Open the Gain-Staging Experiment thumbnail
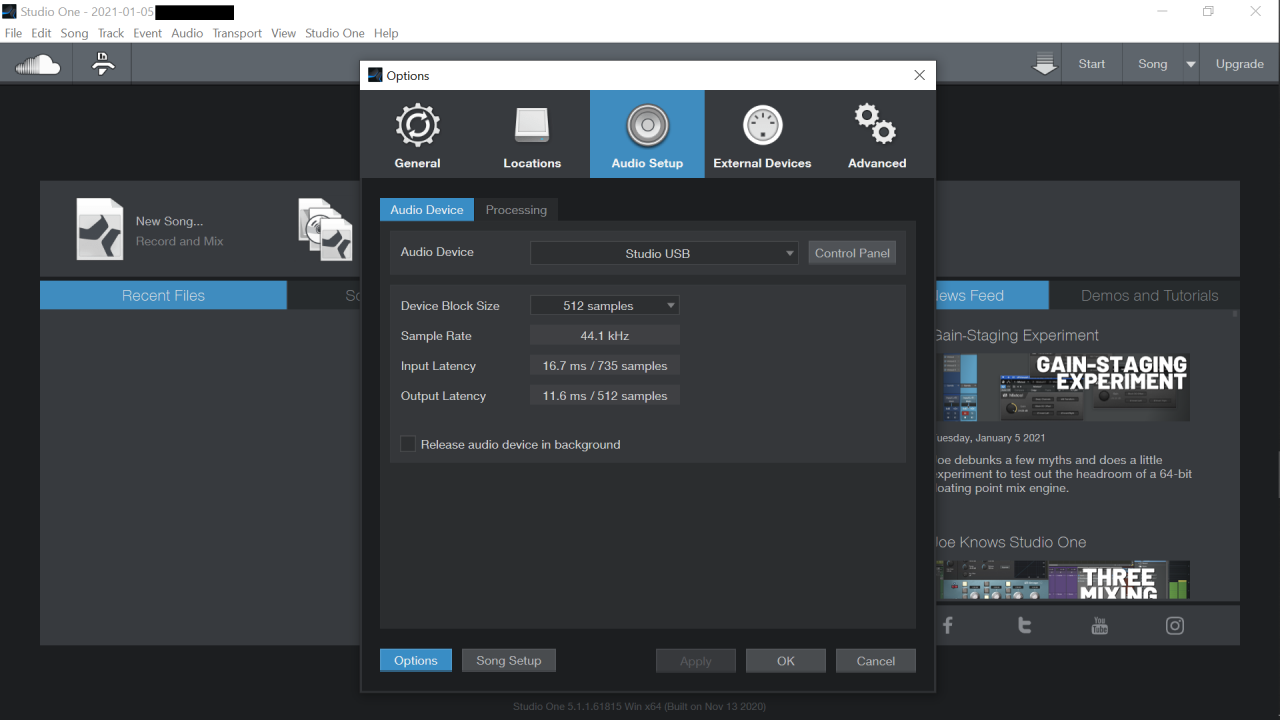 (x=1063, y=388)
